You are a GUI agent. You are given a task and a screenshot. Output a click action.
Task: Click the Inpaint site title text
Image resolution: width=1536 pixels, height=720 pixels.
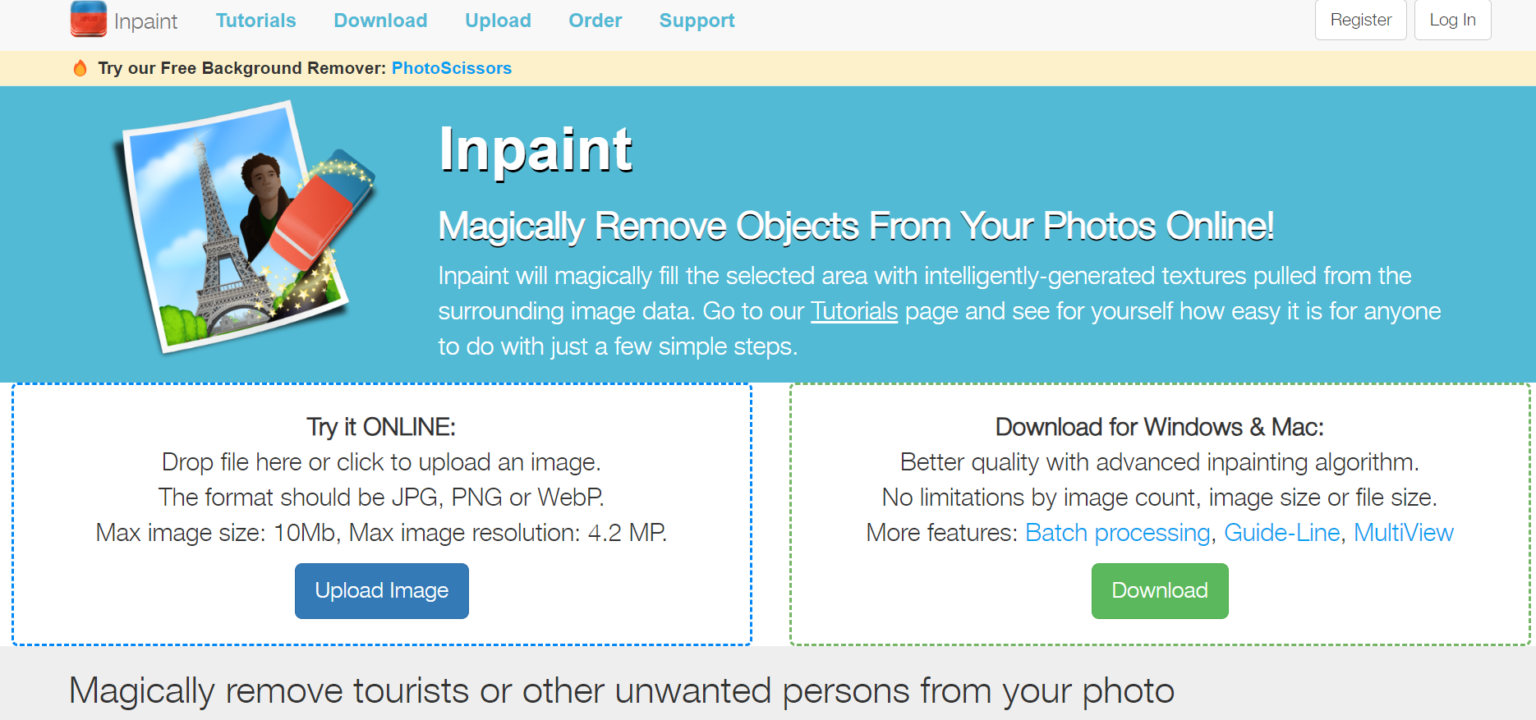145,19
